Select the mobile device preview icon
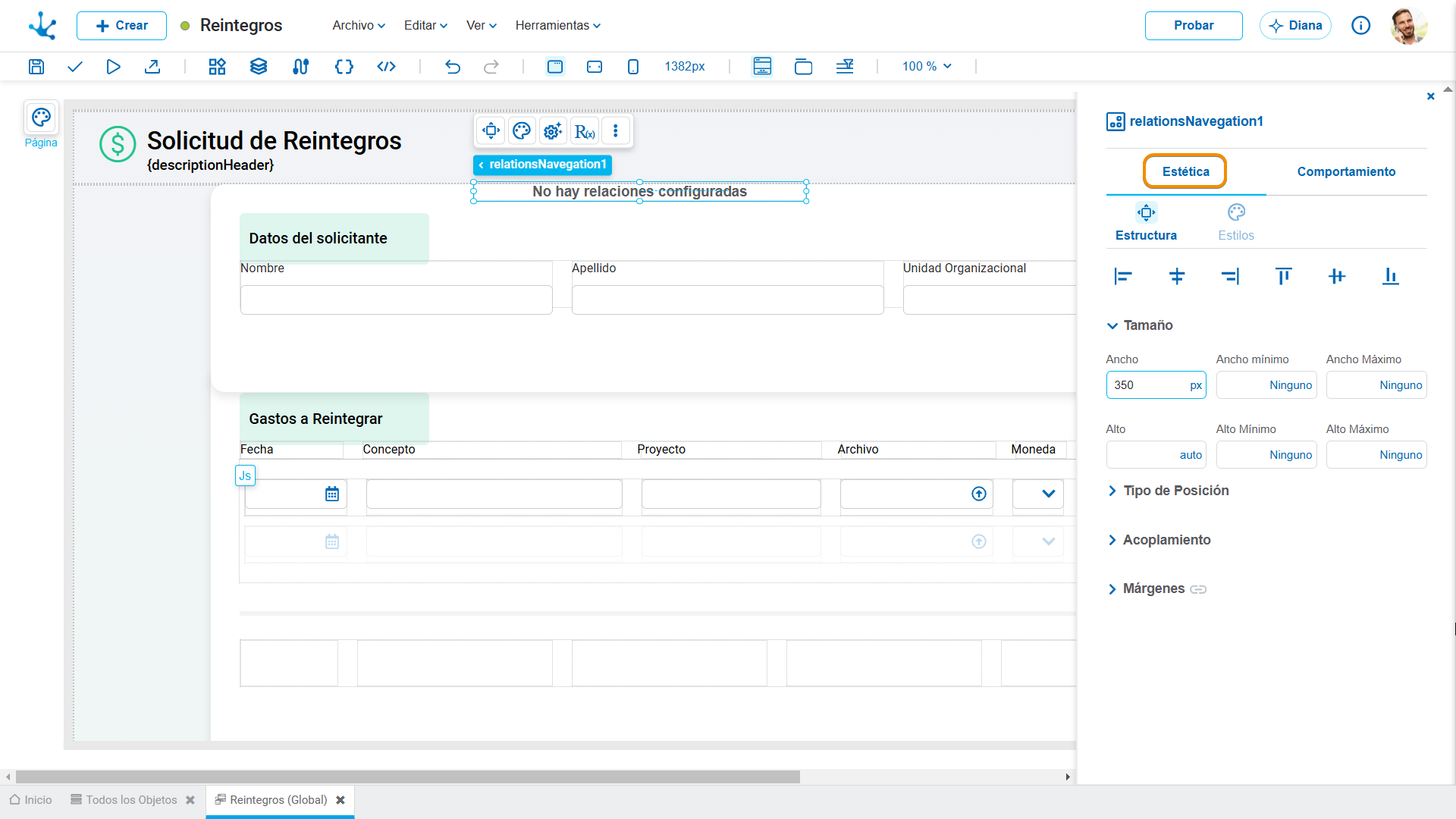Screen dimensions: 1456x819 pyautogui.click(x=633, y=67)
